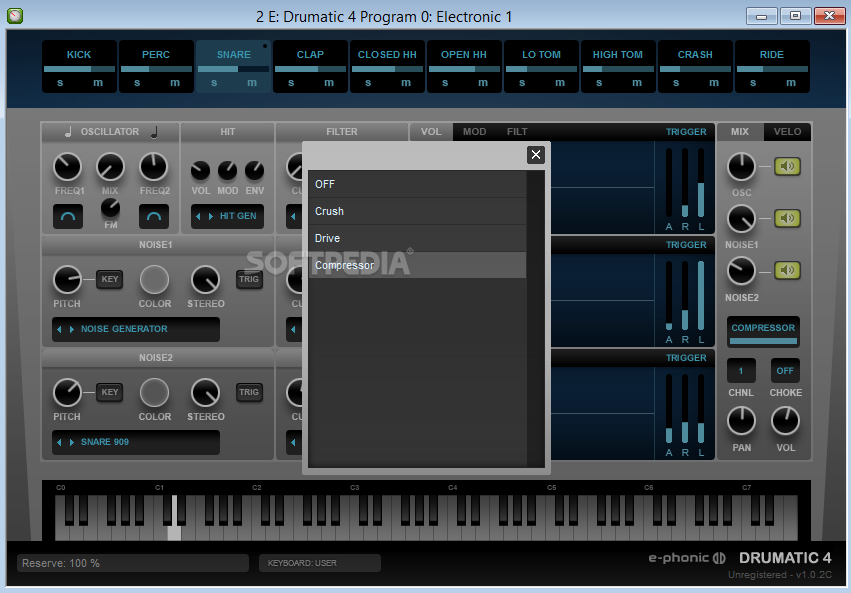The height and width of the screenshot is (593, 851).
Task: Click the HIT VOL knob
Action: [x=200, y=170]
